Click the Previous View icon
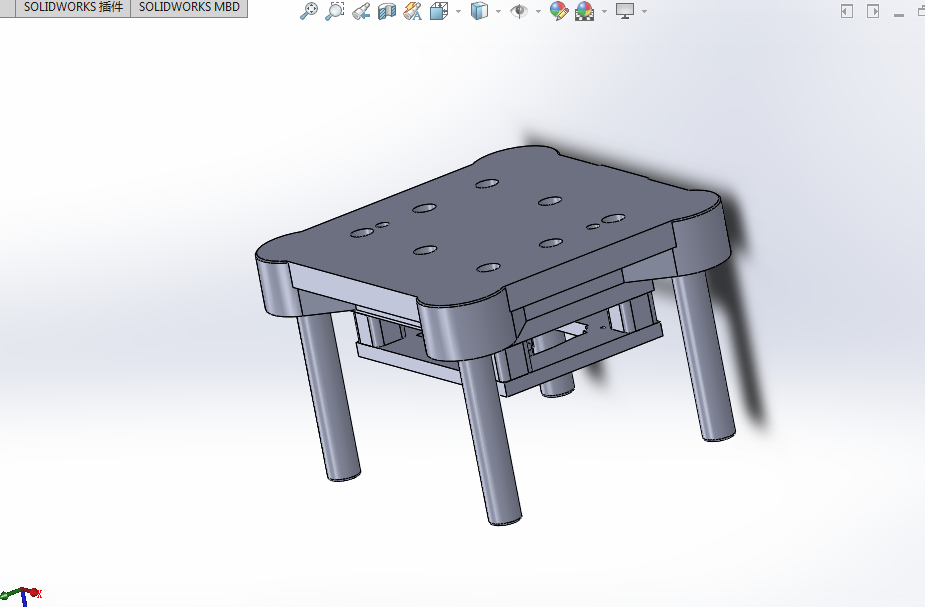Image resolution: width=925 pixels, height=607 pixels. tap(361, 11)
